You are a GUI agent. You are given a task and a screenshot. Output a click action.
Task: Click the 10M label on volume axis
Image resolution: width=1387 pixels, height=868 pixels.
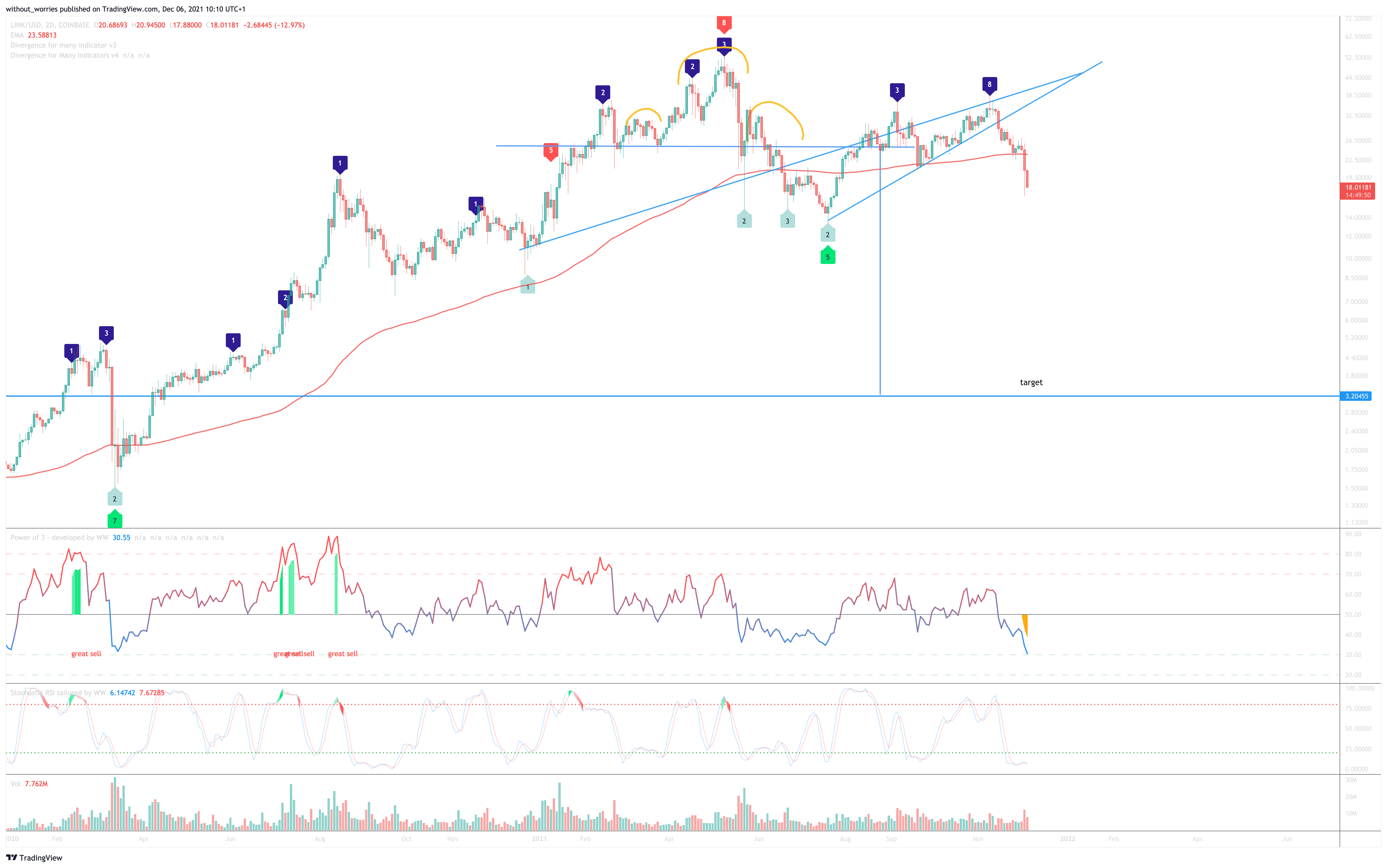(1351, 813)
